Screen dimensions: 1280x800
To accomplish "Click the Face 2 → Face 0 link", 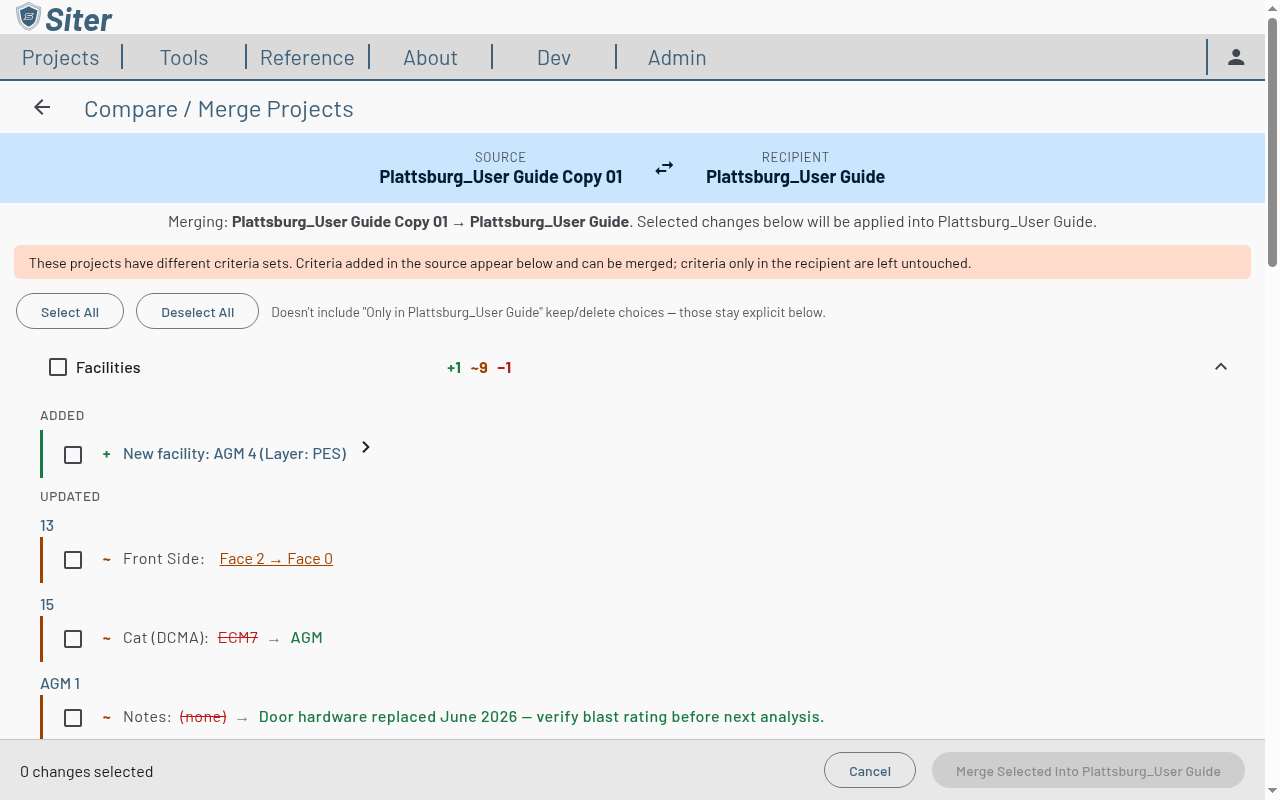I will click(x=276, y=559).
